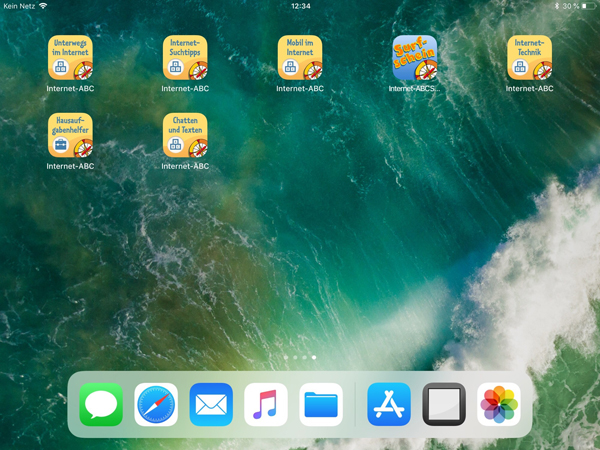Open the Mail app in the dock

(211, 405)
